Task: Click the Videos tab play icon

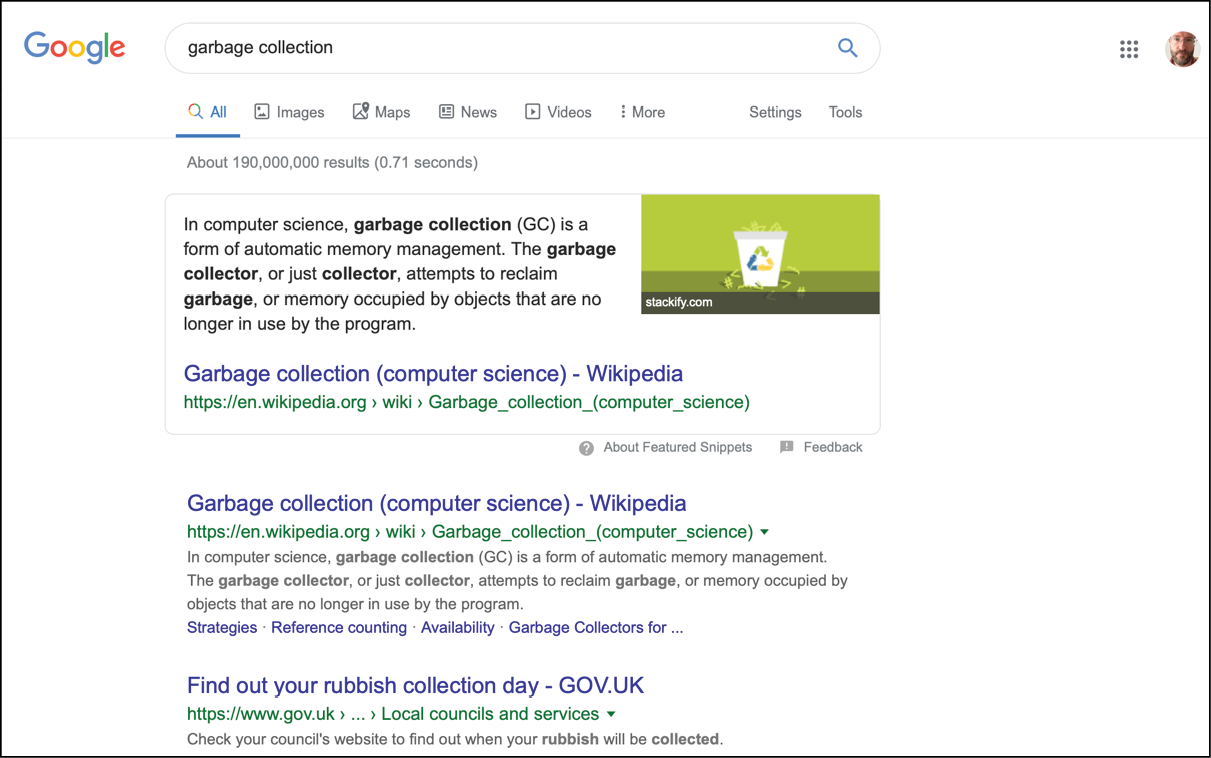Action: click(533, 112)
